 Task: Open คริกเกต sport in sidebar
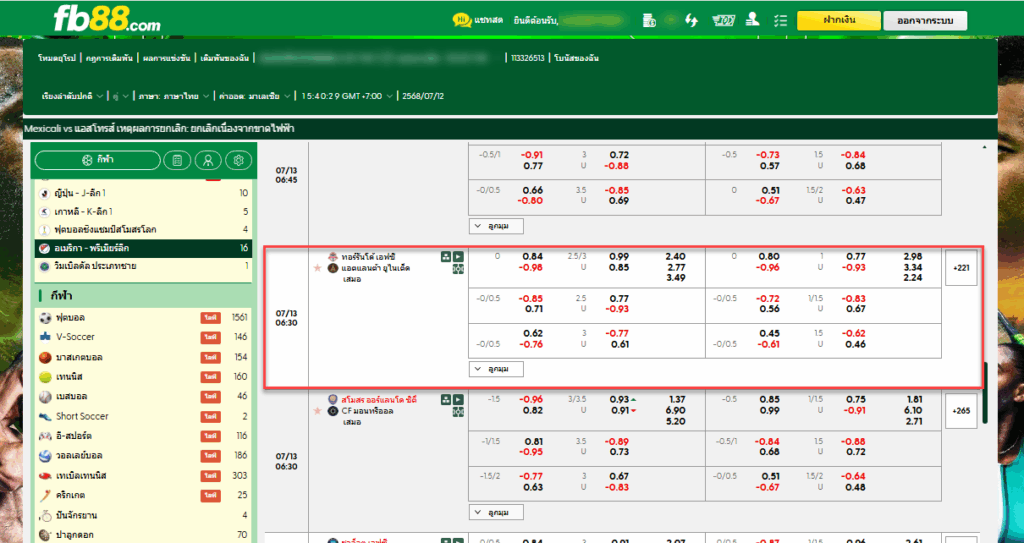pos(144,495)
